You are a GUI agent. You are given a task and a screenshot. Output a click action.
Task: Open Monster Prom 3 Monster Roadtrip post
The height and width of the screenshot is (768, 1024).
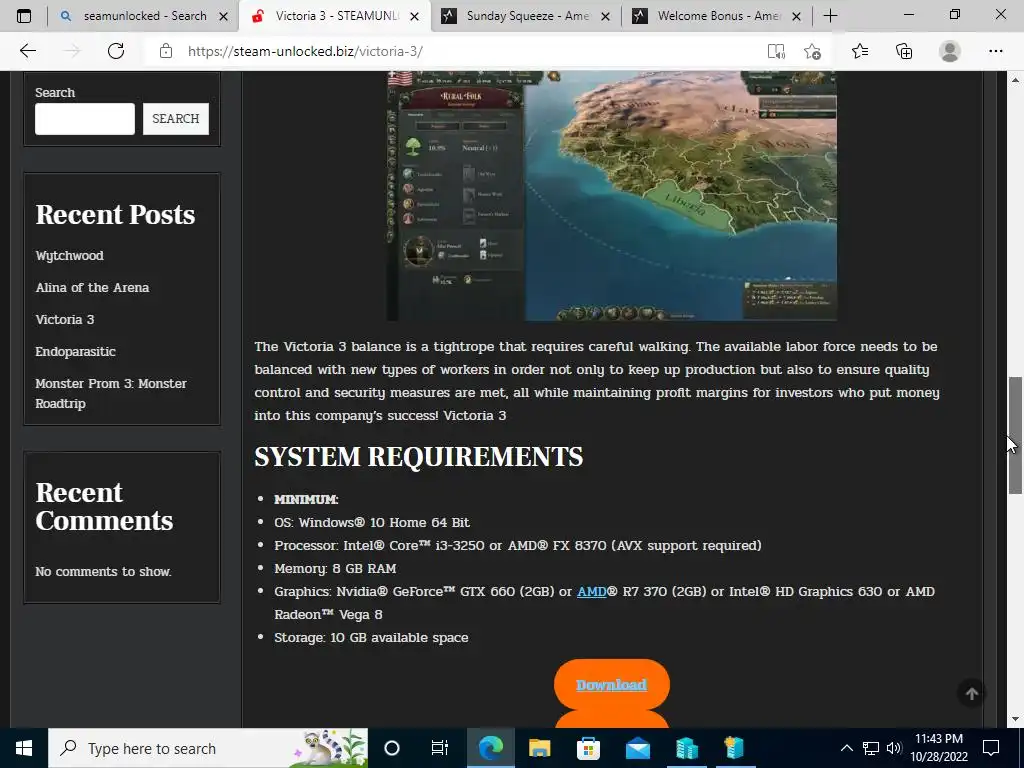(111, 393)
